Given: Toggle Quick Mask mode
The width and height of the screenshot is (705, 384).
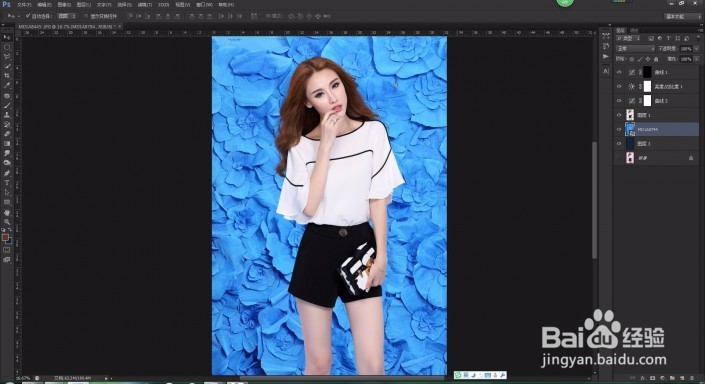Looking at the screenshot, I should [7, 250].
